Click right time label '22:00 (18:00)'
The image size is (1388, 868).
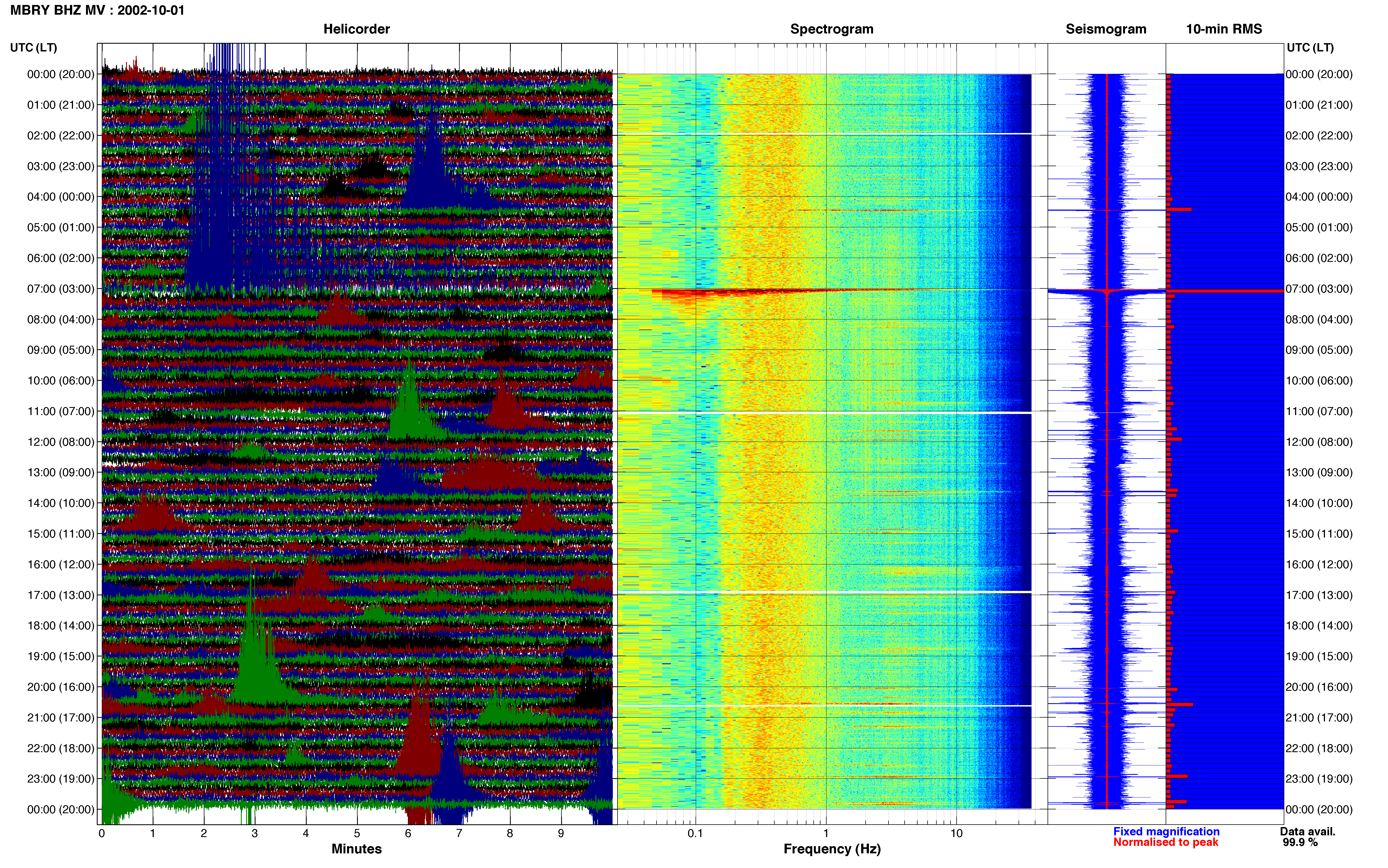pos(1319,749)
